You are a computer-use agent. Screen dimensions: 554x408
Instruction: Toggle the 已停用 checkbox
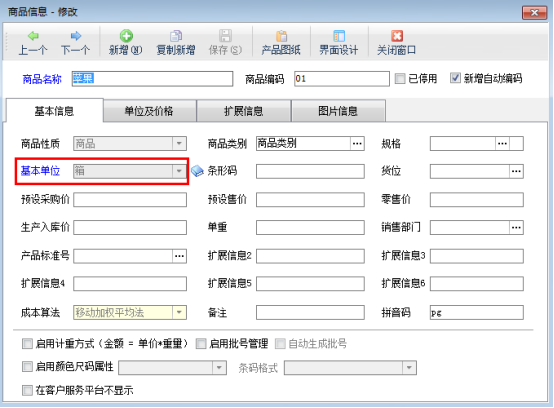click(400, 78)
